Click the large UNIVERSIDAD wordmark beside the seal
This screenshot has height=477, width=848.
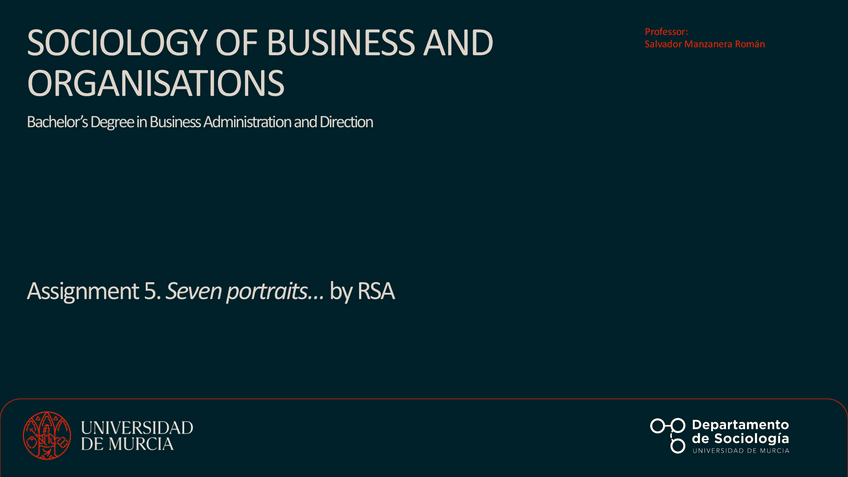pyautogui.click(x=137, y=427)
